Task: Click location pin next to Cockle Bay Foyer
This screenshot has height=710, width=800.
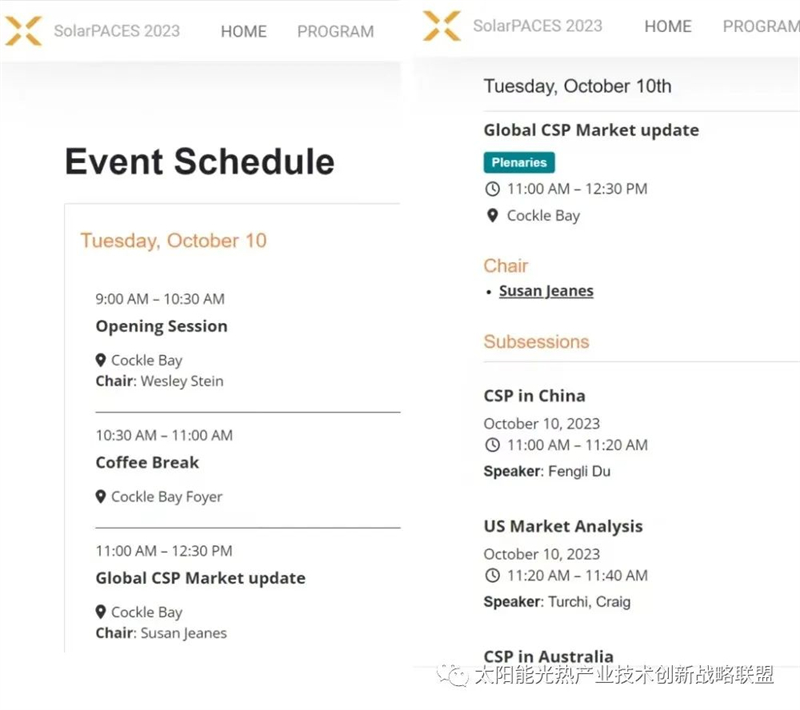Action: (x=101, y=496)
